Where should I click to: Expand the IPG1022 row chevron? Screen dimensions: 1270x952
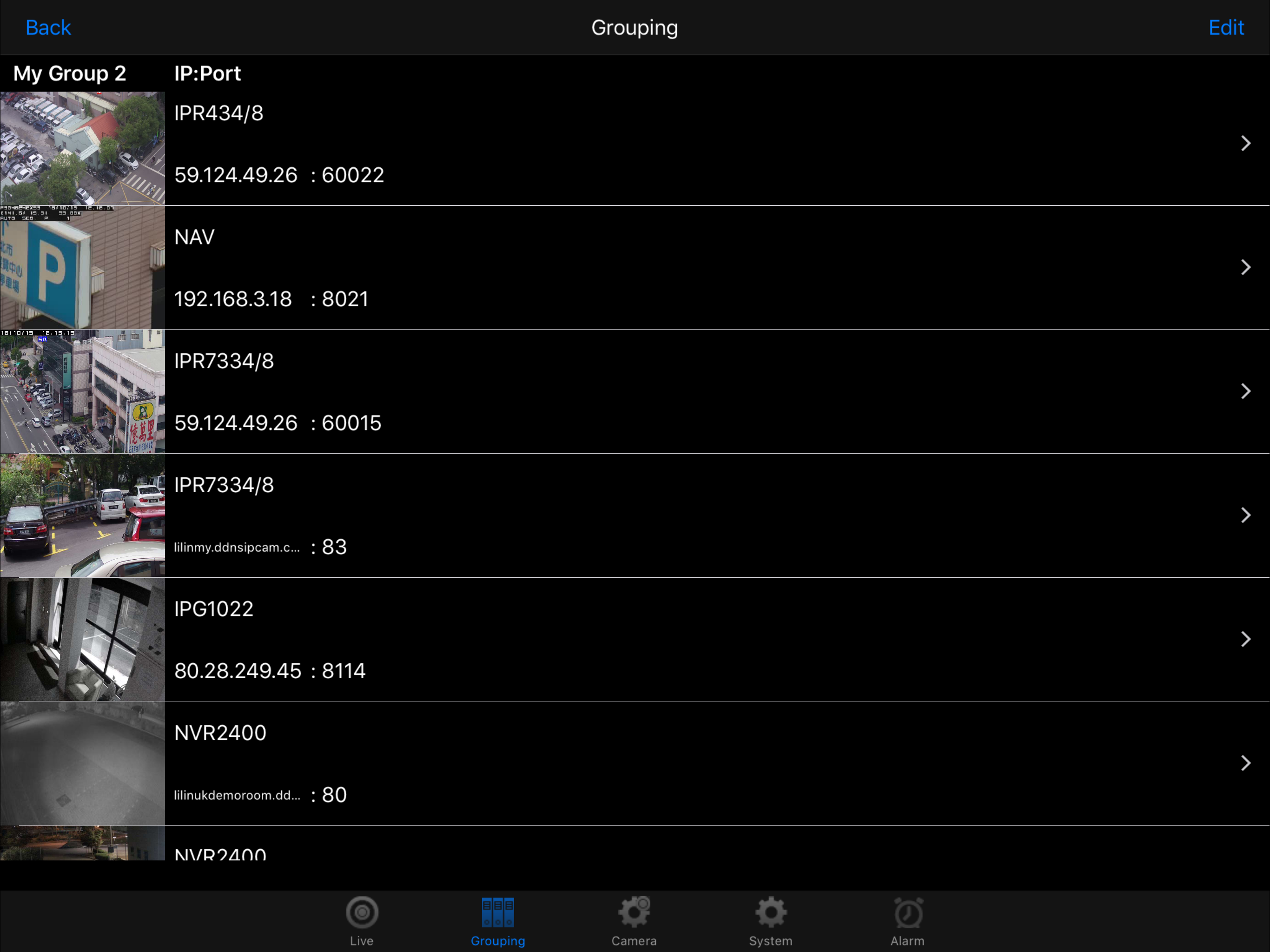coord(1245,640)
